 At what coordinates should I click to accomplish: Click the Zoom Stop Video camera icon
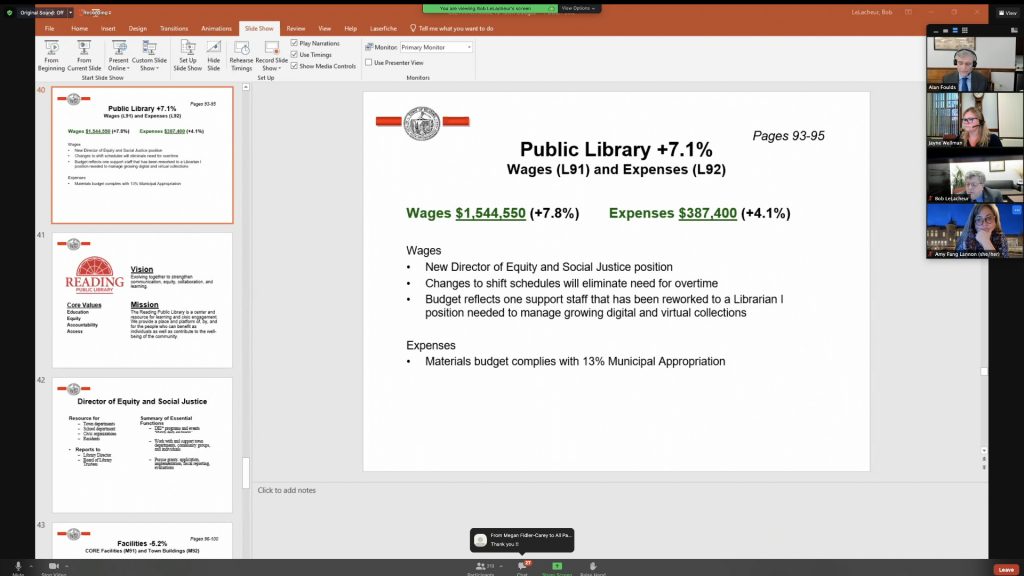click(x=54, y=566)
